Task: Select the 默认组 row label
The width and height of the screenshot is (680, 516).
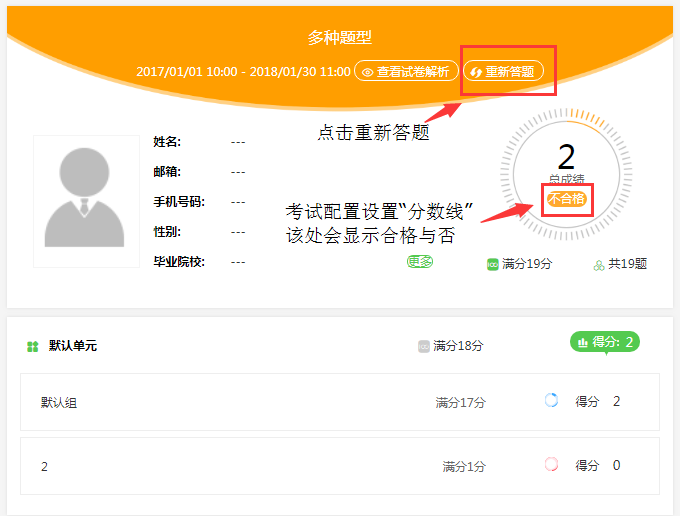Action: click(59, 402)
